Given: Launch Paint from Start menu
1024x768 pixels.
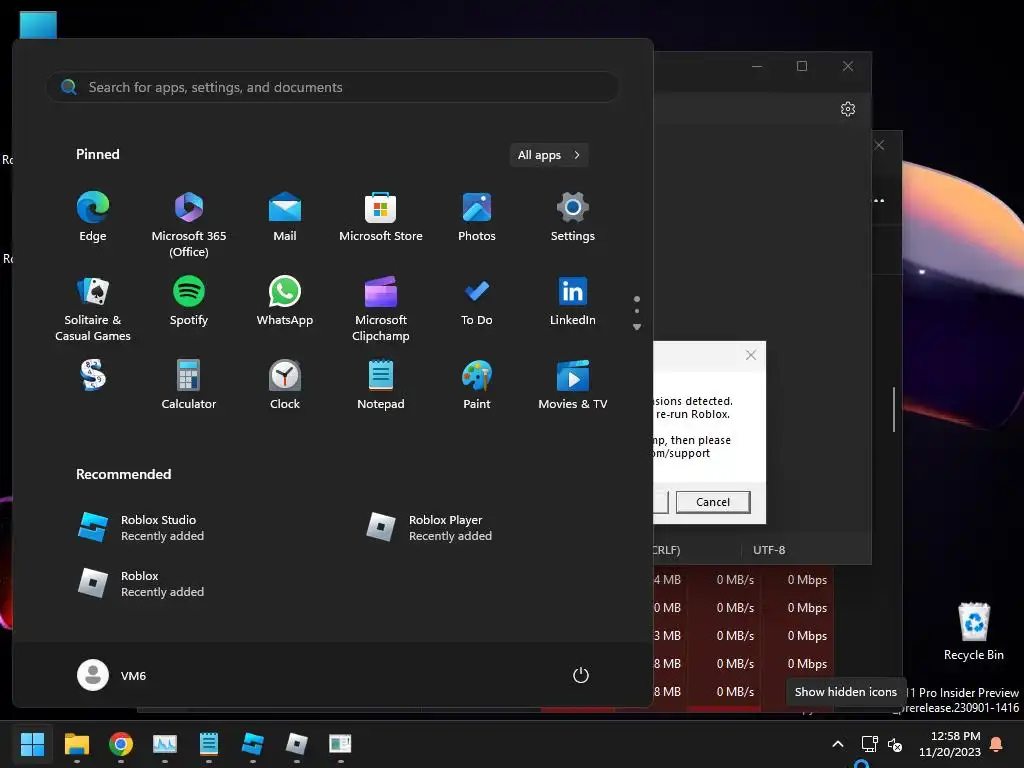Looking at the screenshot, I should (x=477, y=385).
